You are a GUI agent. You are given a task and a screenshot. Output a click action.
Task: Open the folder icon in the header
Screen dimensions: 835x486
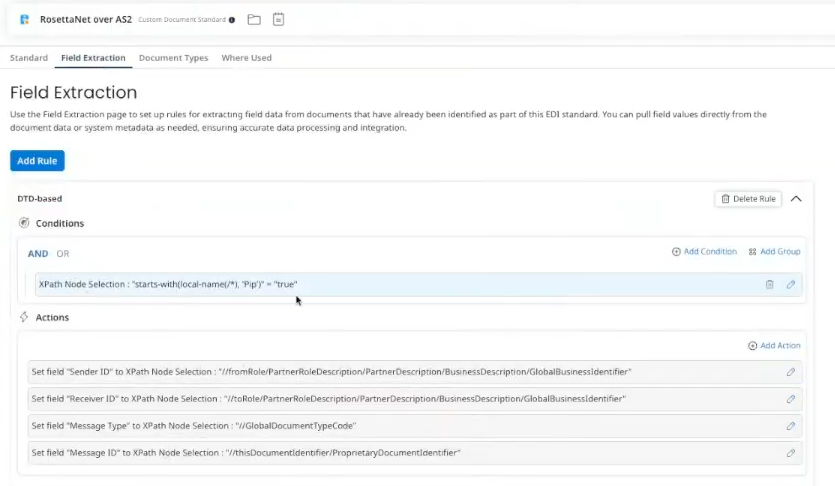(x=254, y=20)
